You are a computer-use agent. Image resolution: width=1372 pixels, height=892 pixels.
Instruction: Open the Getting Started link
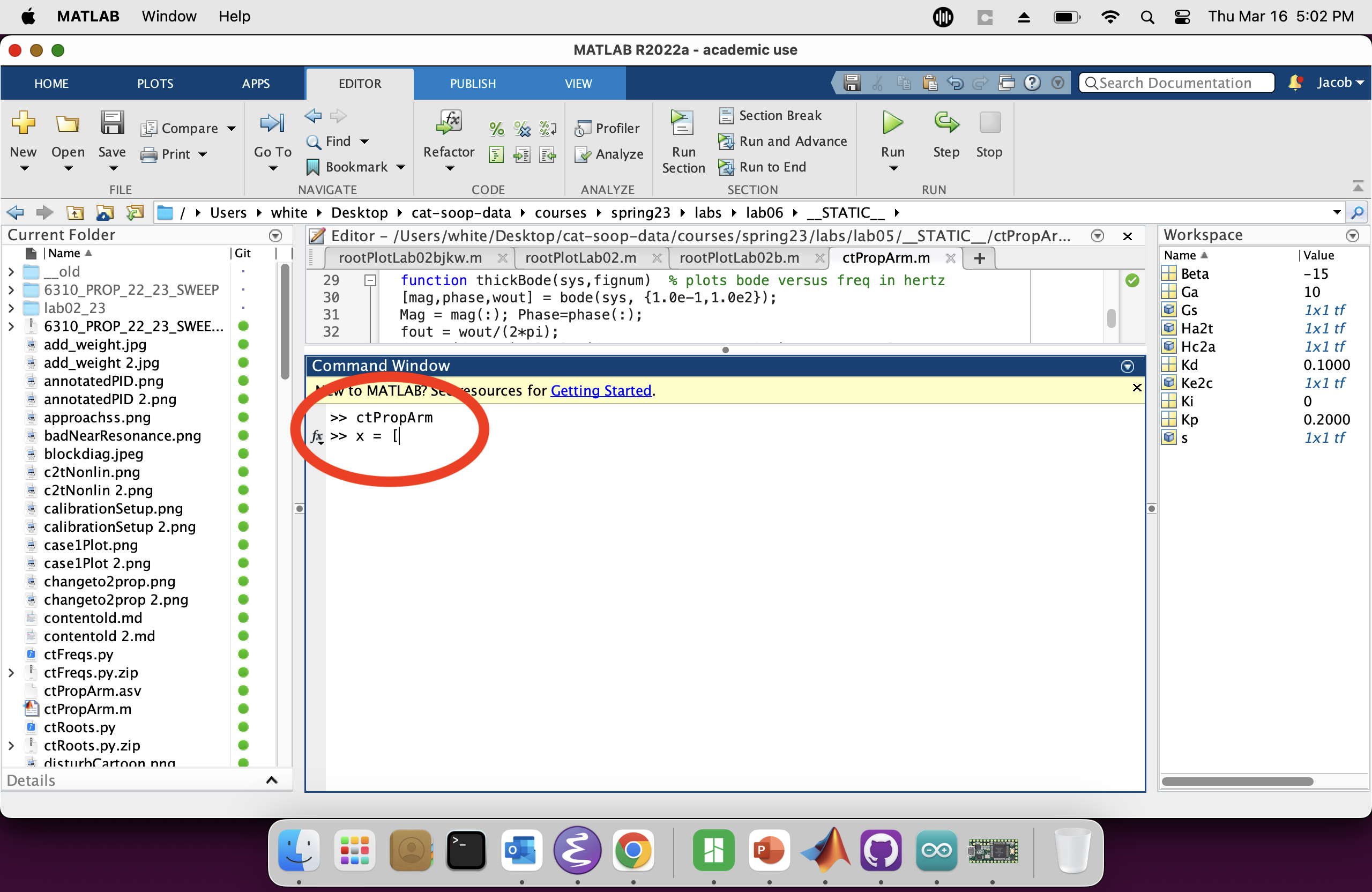click(x=601, y=390)
